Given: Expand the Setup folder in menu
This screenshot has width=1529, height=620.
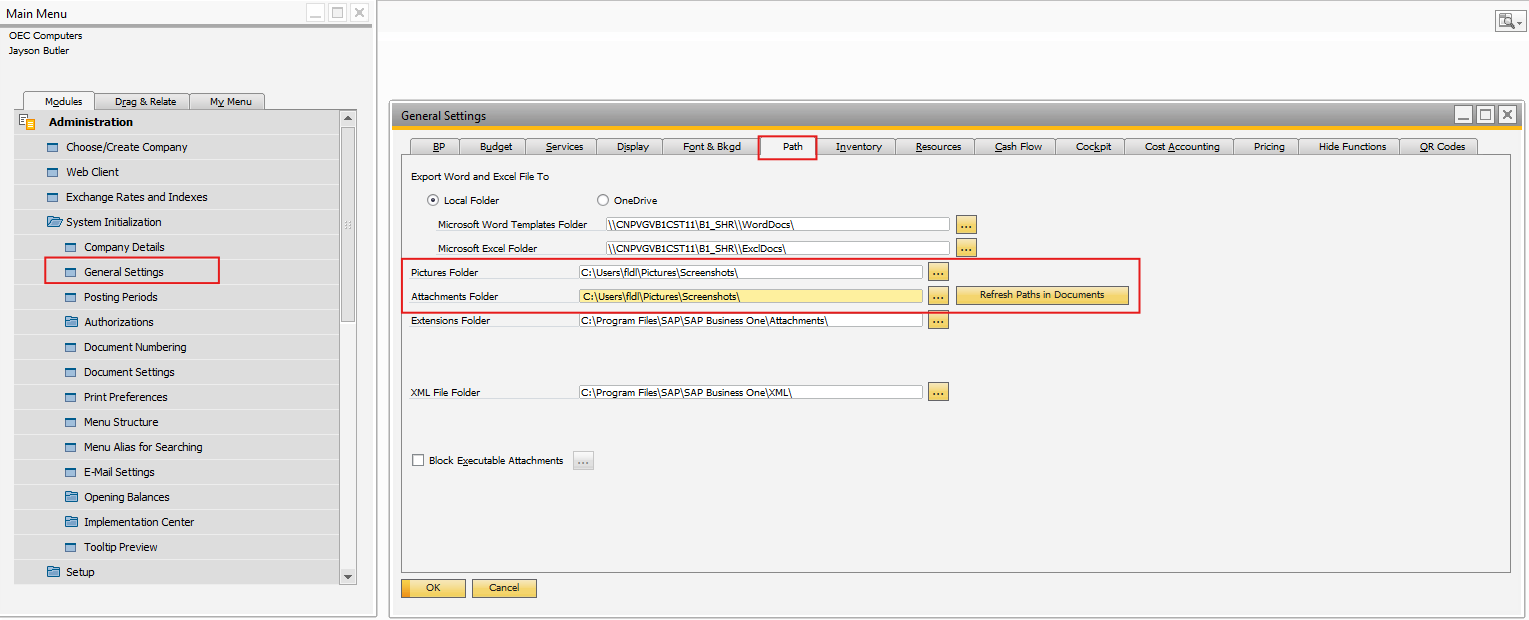Looking at the screenshot, I should (x=55, y=572).
